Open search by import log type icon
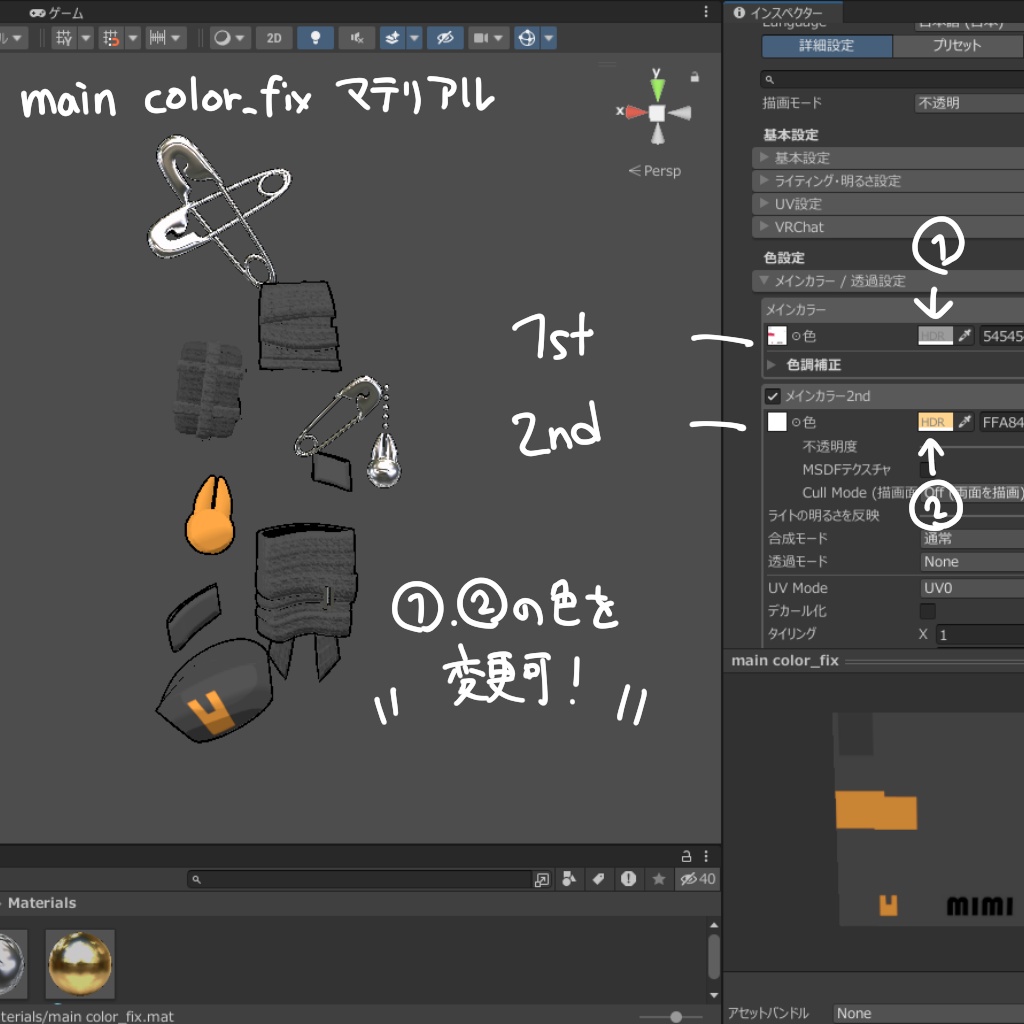1024x1024 pixels. pyautogui.click(x=628, y=879)
